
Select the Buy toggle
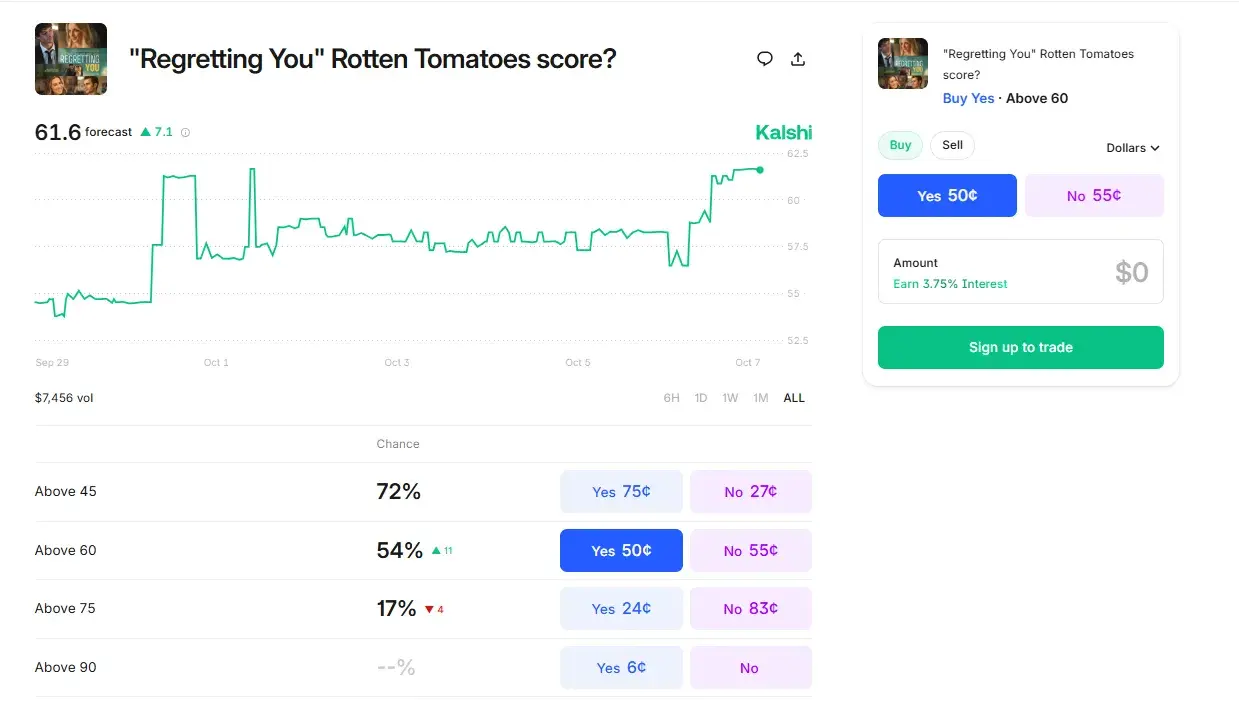(899, 145)
